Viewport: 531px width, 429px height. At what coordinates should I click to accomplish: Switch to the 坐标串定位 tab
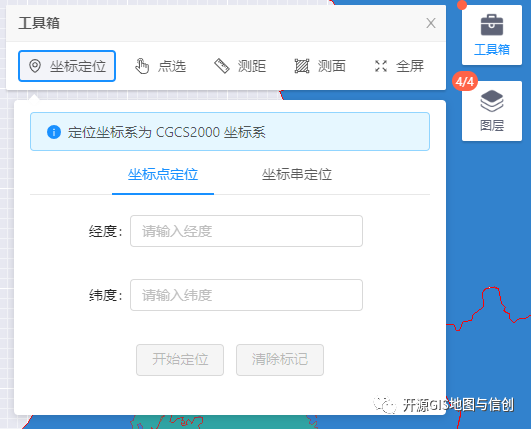[297, 175]
